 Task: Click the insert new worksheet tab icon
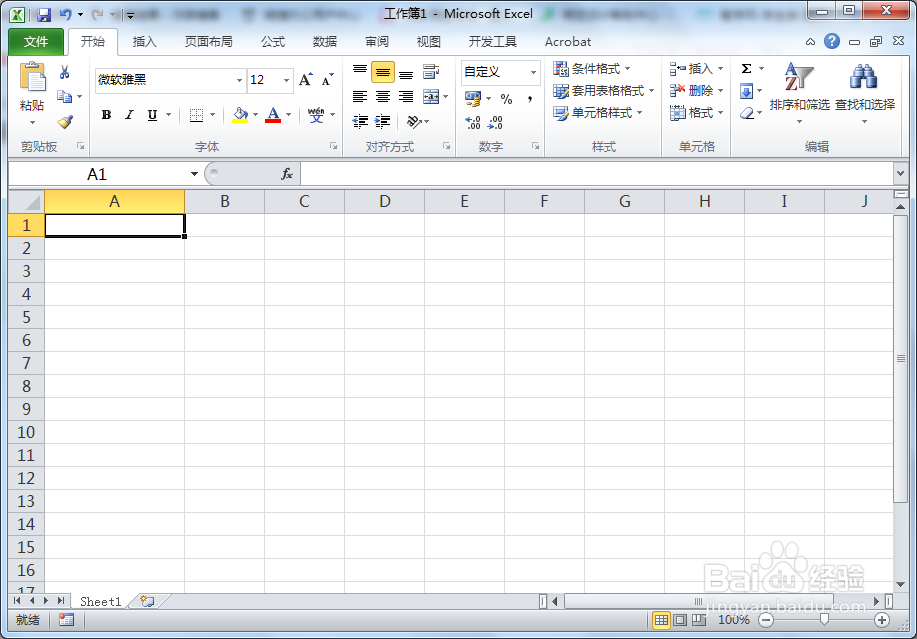(147, 601)
